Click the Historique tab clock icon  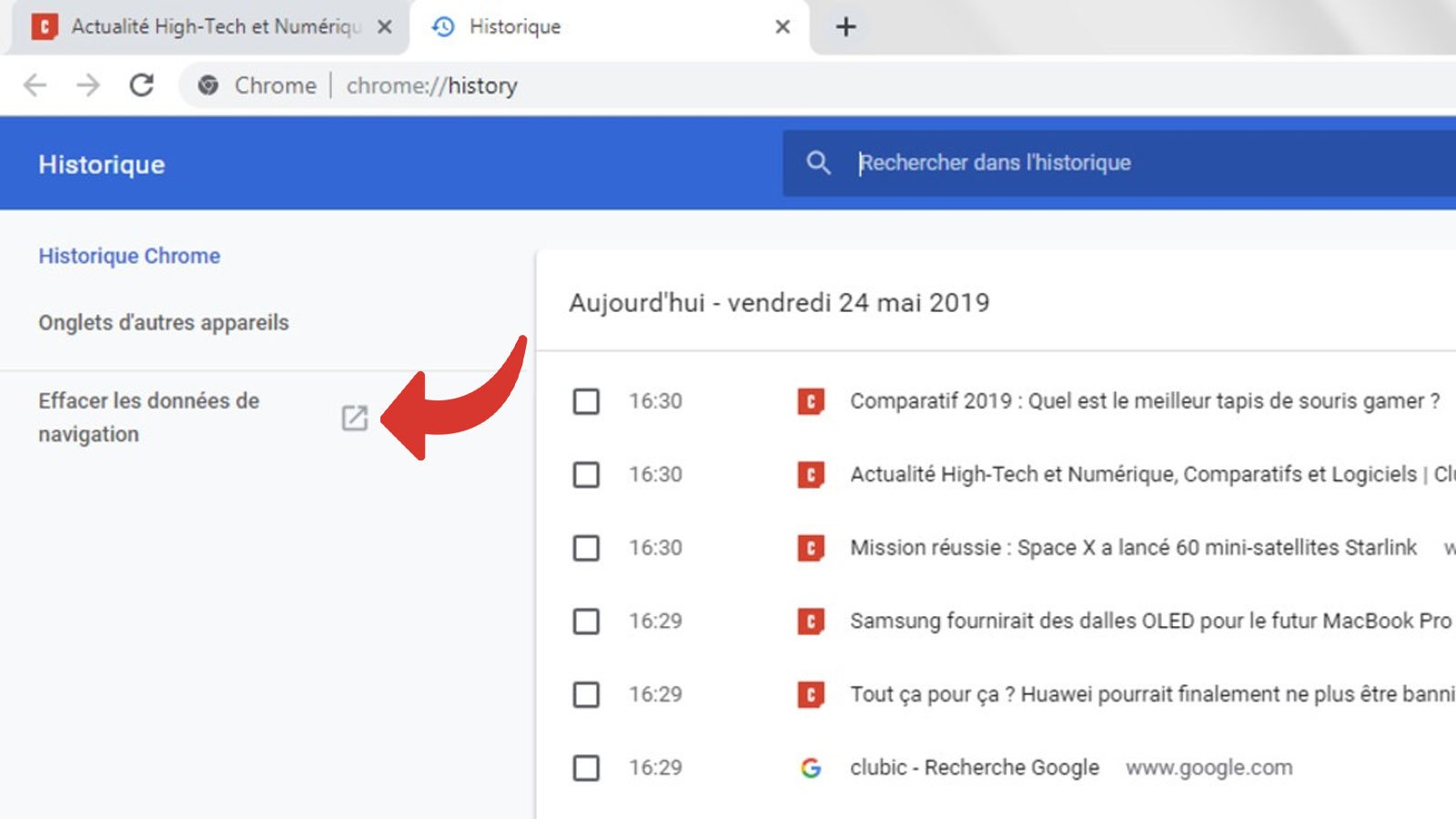[443, 26]
